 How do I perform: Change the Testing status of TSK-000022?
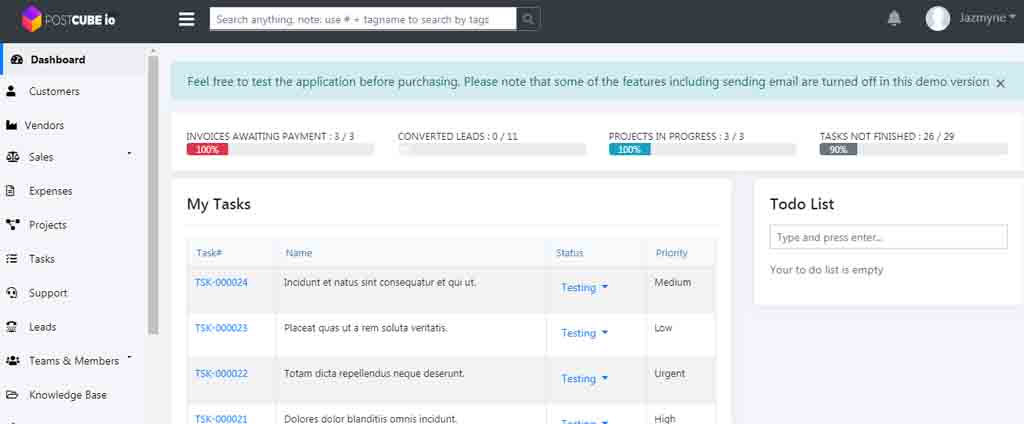coord(584,379)
